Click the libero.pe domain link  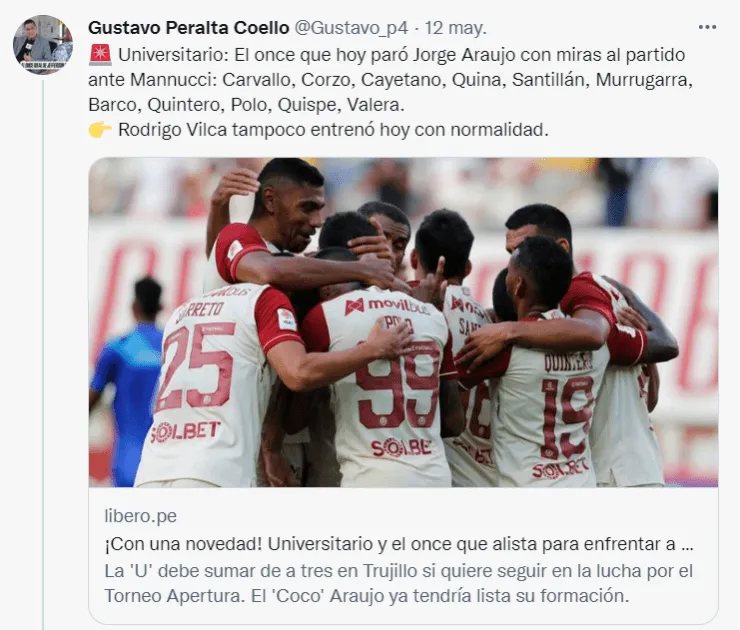[141, 516]
